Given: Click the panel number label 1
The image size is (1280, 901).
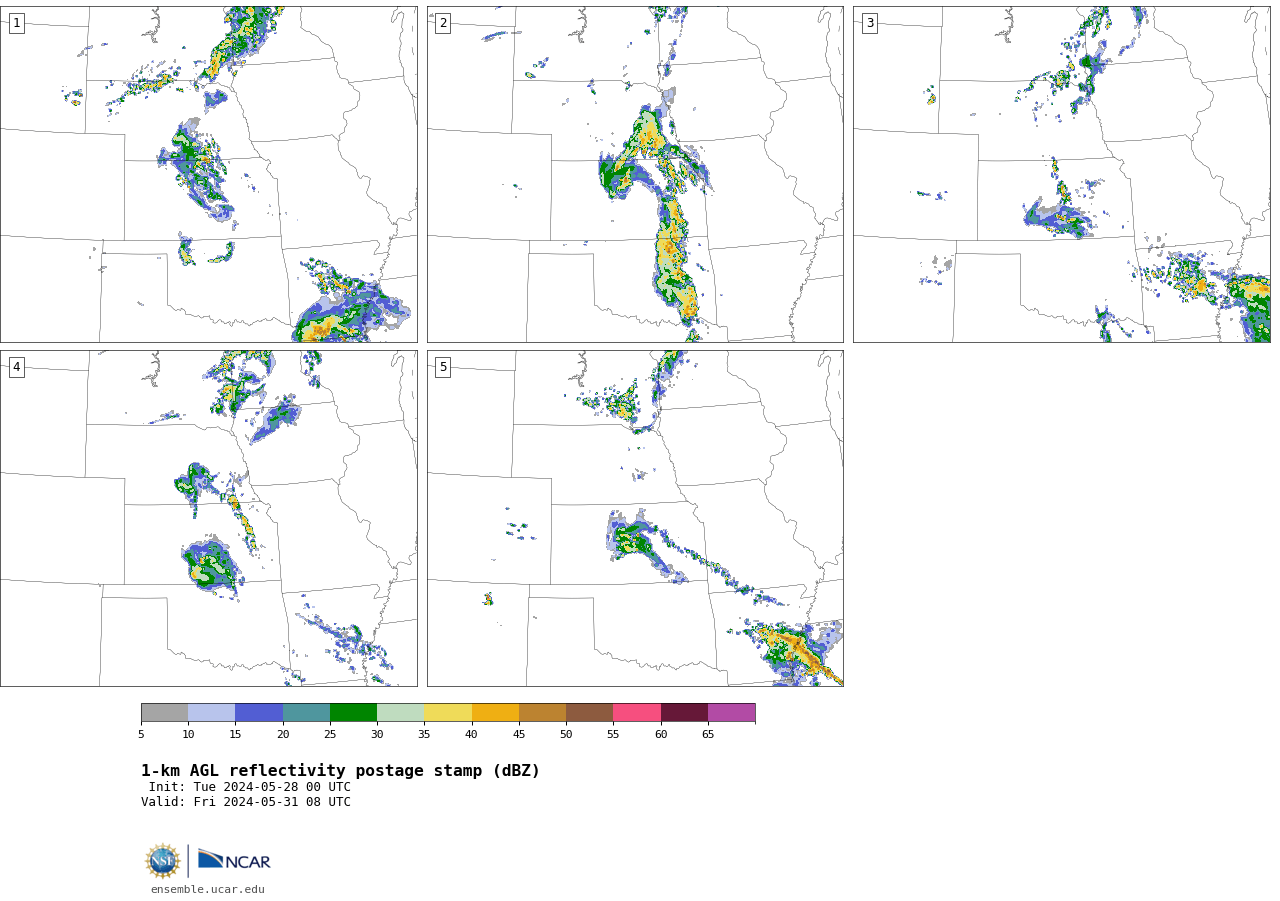Looking at the screenshot, I should click(x=16, y=23).
